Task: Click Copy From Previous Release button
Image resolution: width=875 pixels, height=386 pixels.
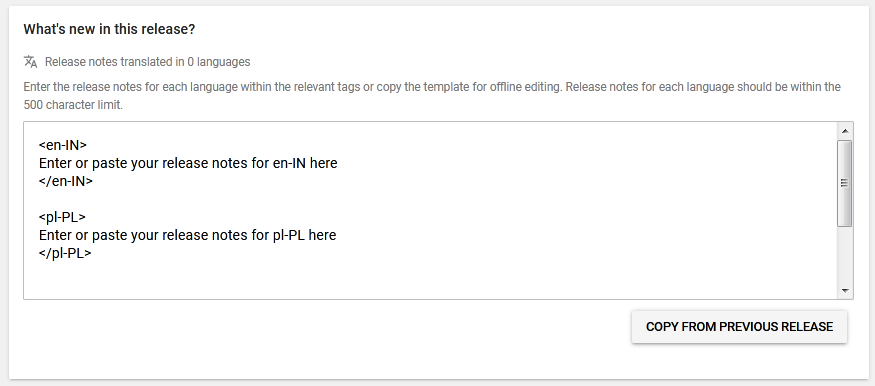Action: pos(739,327)
